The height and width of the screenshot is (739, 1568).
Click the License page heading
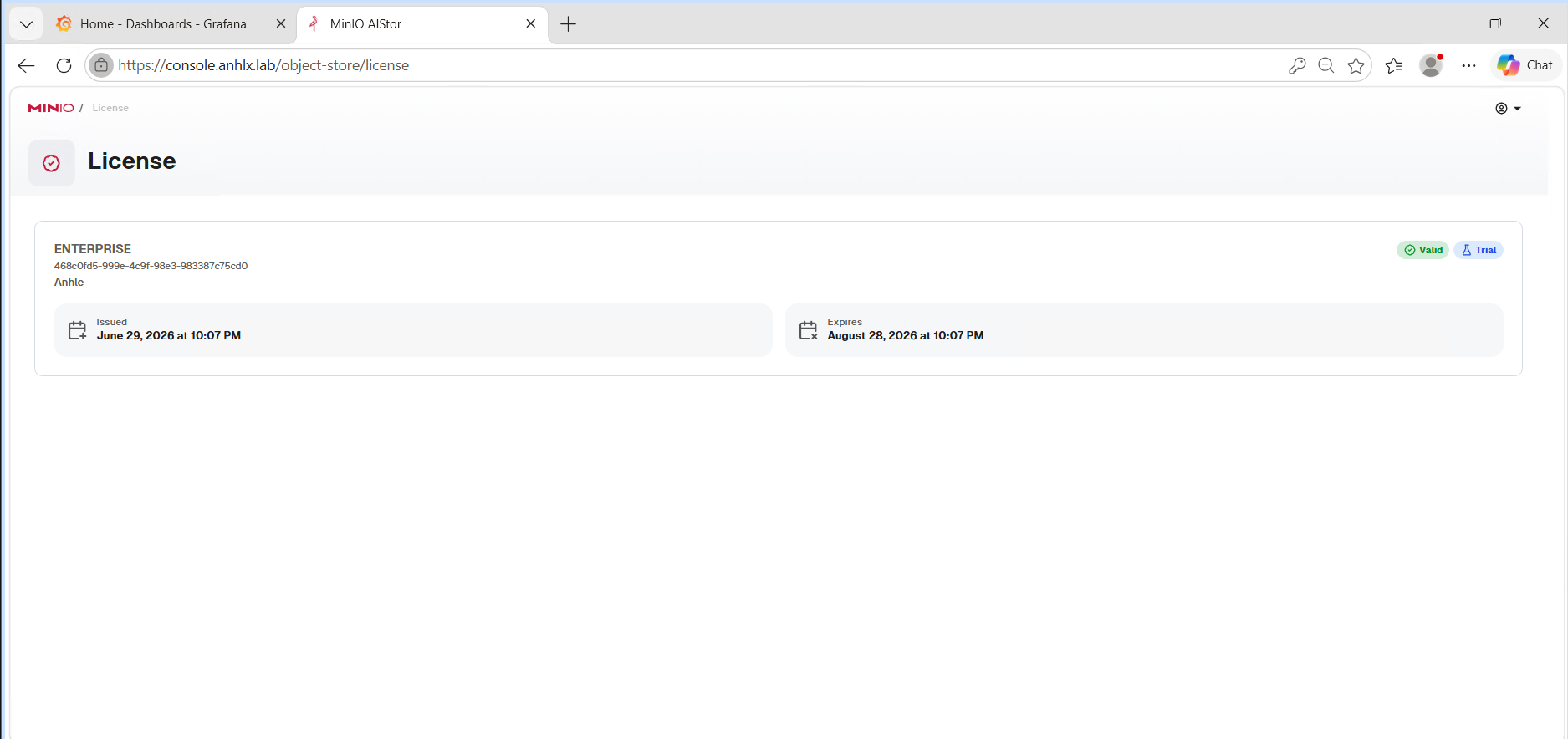tap(132, 161)
